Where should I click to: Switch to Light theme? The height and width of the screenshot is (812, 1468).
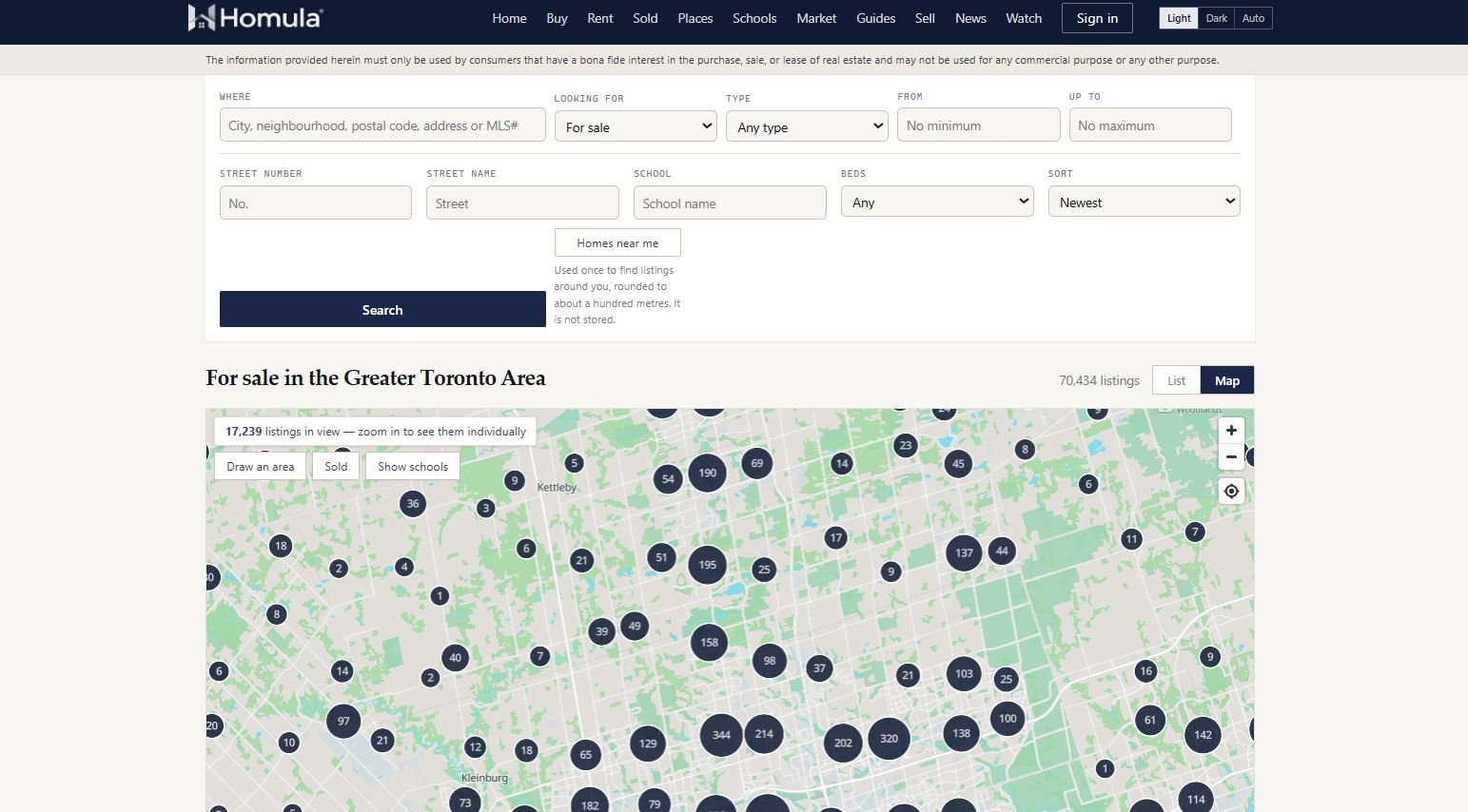[x=1179, y=18]
